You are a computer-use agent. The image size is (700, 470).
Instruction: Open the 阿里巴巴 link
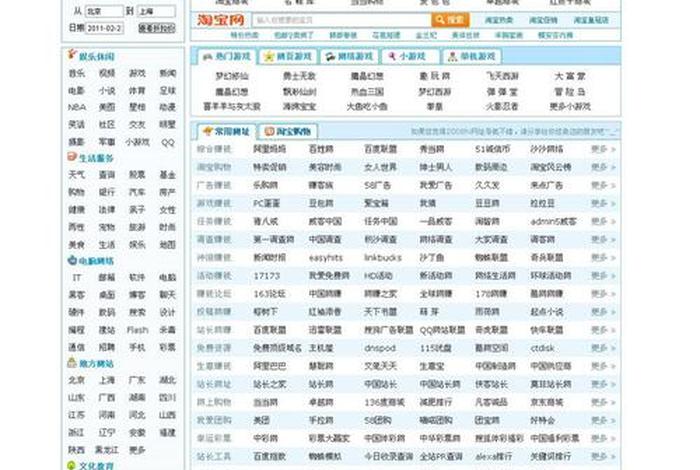click(x=270, y=366)
